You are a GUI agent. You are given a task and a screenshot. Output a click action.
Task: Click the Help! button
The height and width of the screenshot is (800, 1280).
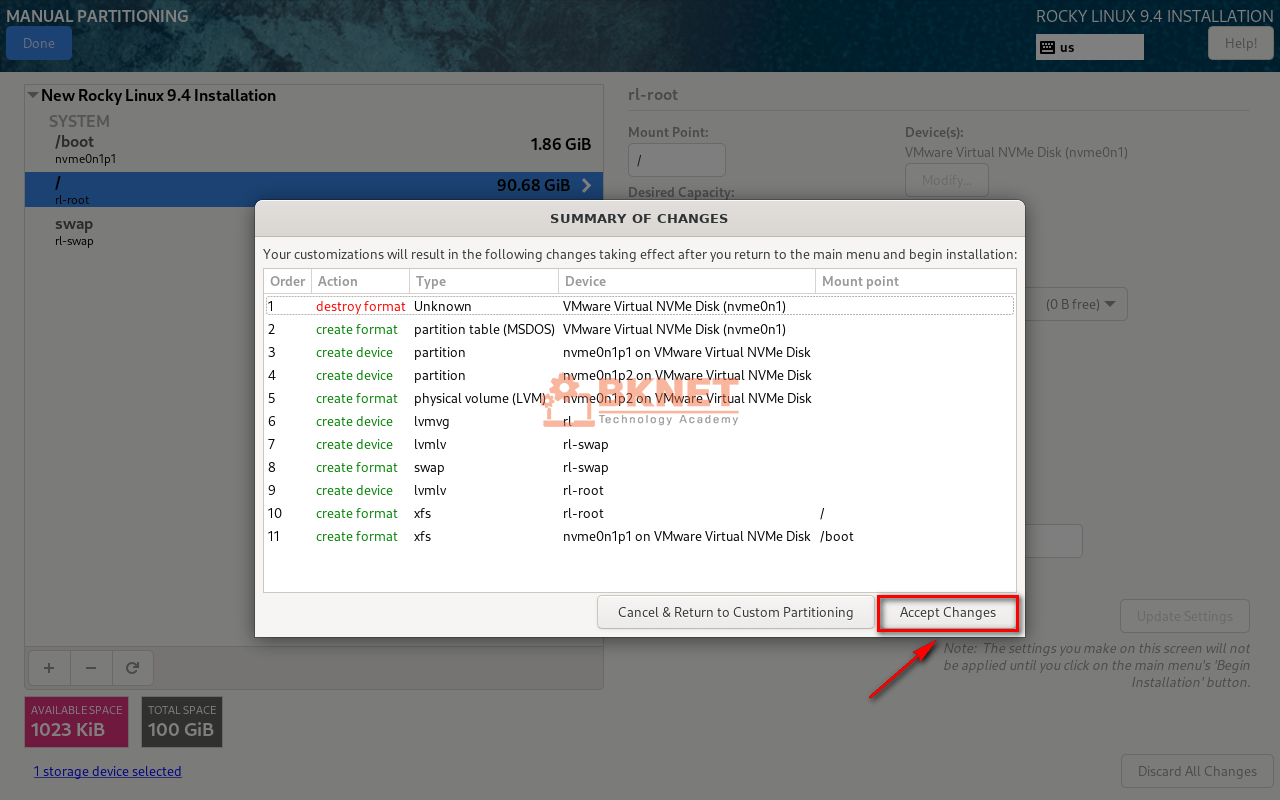click(1240, 43)
